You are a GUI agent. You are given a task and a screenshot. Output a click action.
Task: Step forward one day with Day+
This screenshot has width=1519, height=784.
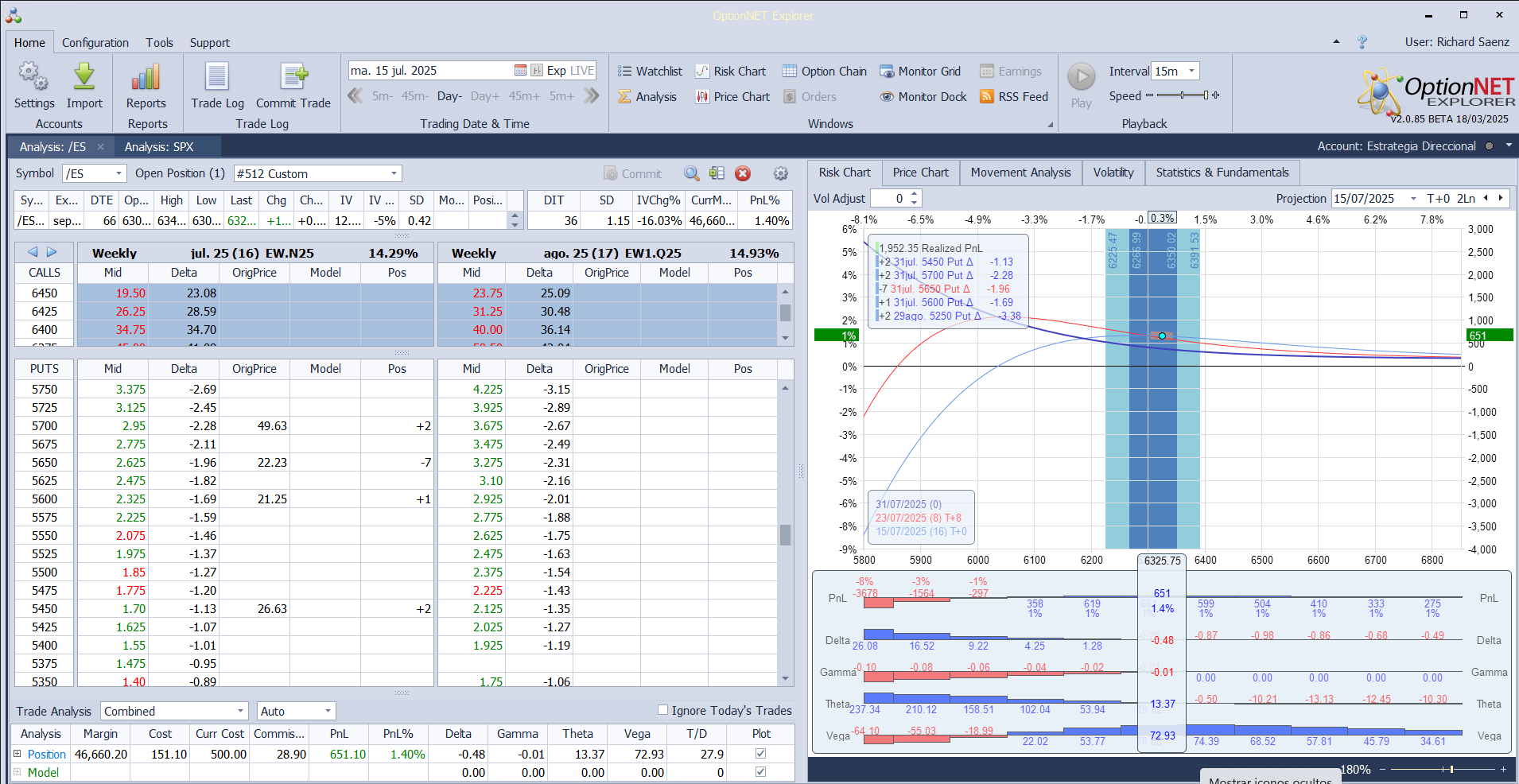485,96
